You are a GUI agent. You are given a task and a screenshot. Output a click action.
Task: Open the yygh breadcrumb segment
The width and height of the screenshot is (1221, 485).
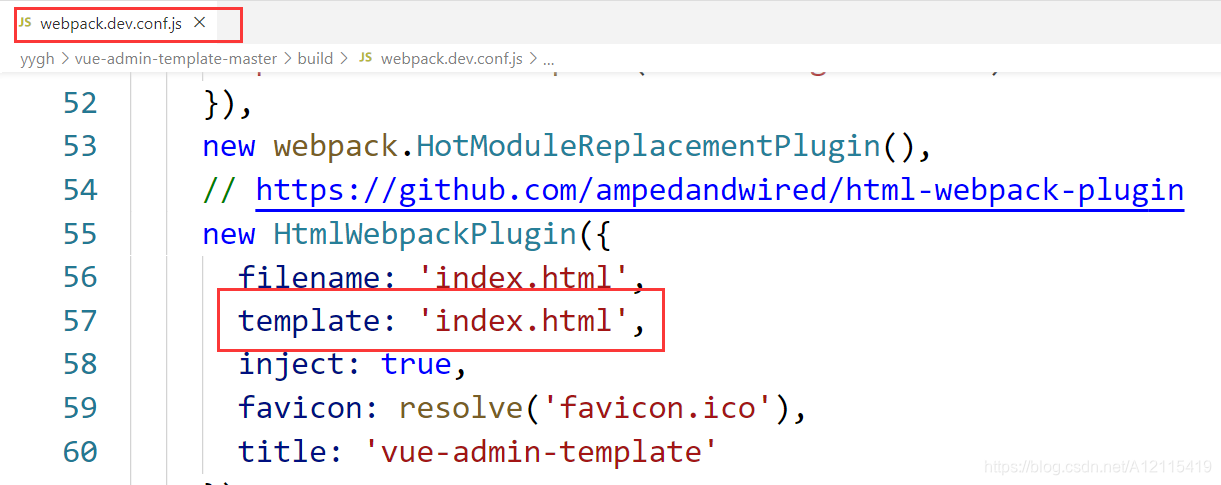(x=38, y=59)
